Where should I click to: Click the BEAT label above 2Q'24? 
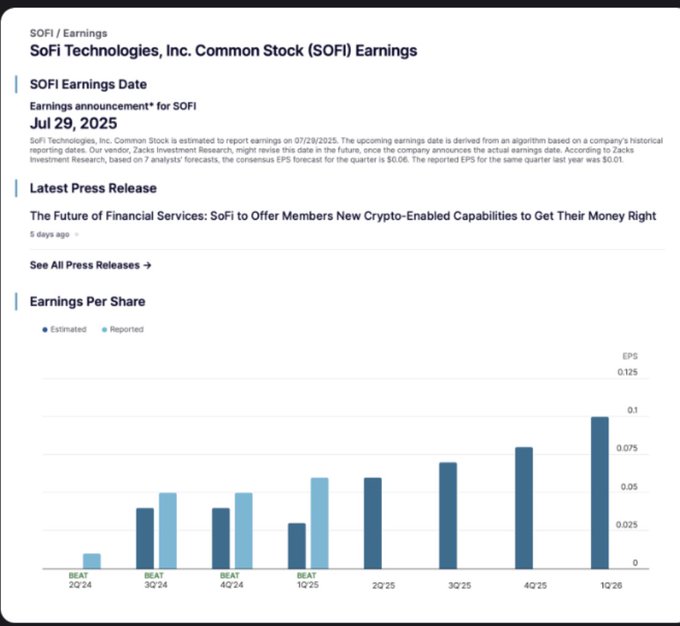[78, 575]
